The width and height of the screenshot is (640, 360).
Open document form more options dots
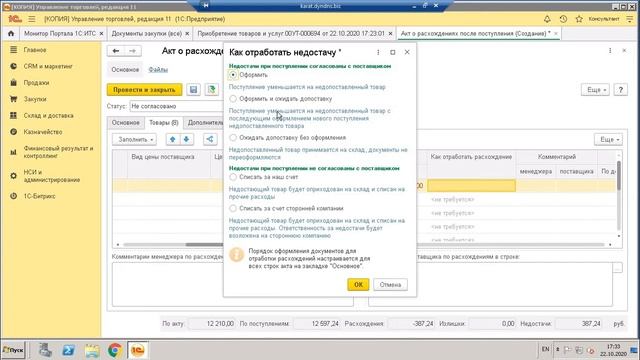(610, 51)
